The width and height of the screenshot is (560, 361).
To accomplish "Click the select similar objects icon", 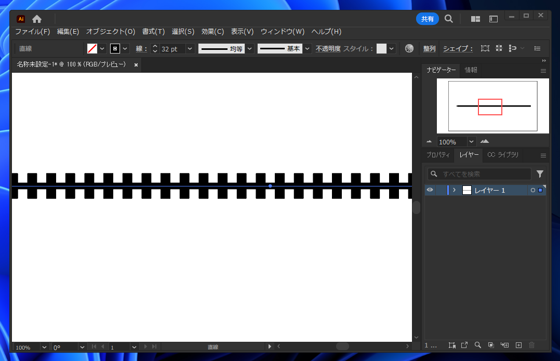I will pyautogui.click(x=513, y=48).
